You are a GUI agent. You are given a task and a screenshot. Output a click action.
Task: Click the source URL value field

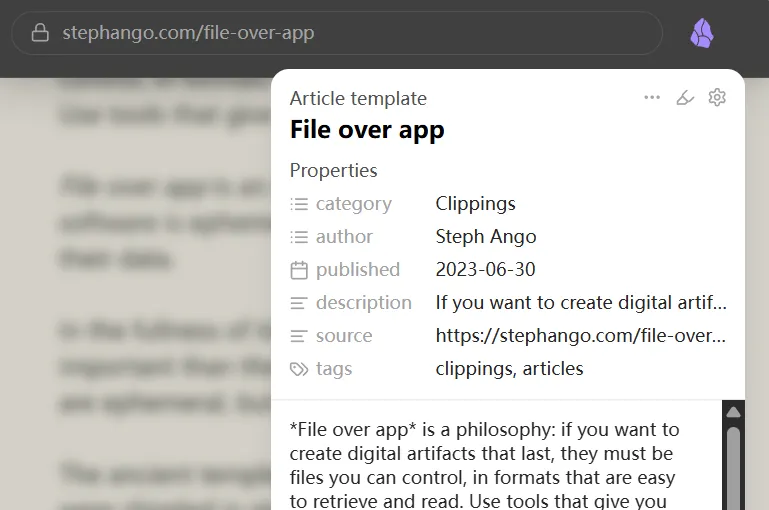[580, 336]
